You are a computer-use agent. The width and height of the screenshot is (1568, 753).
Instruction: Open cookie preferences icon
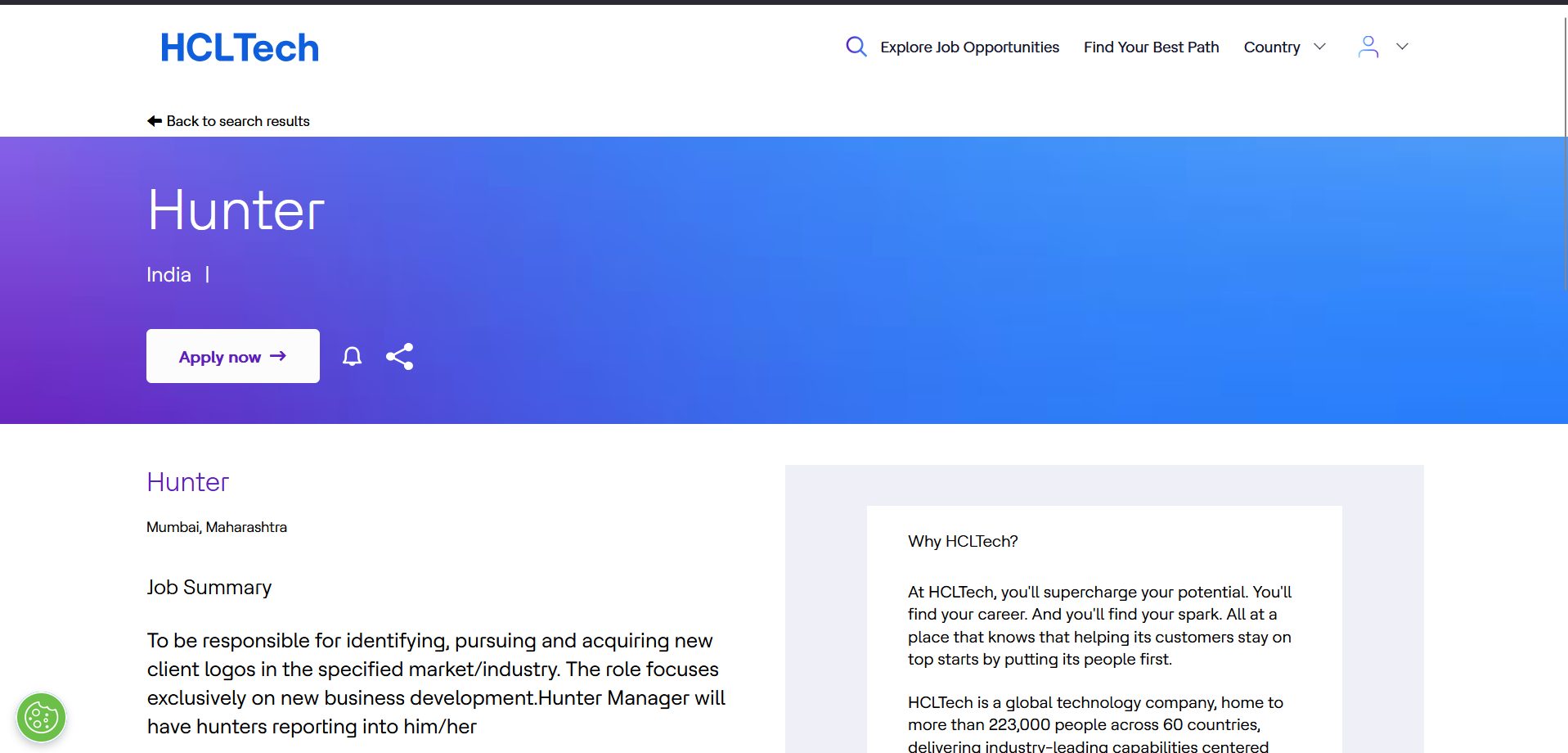[42, 718]
